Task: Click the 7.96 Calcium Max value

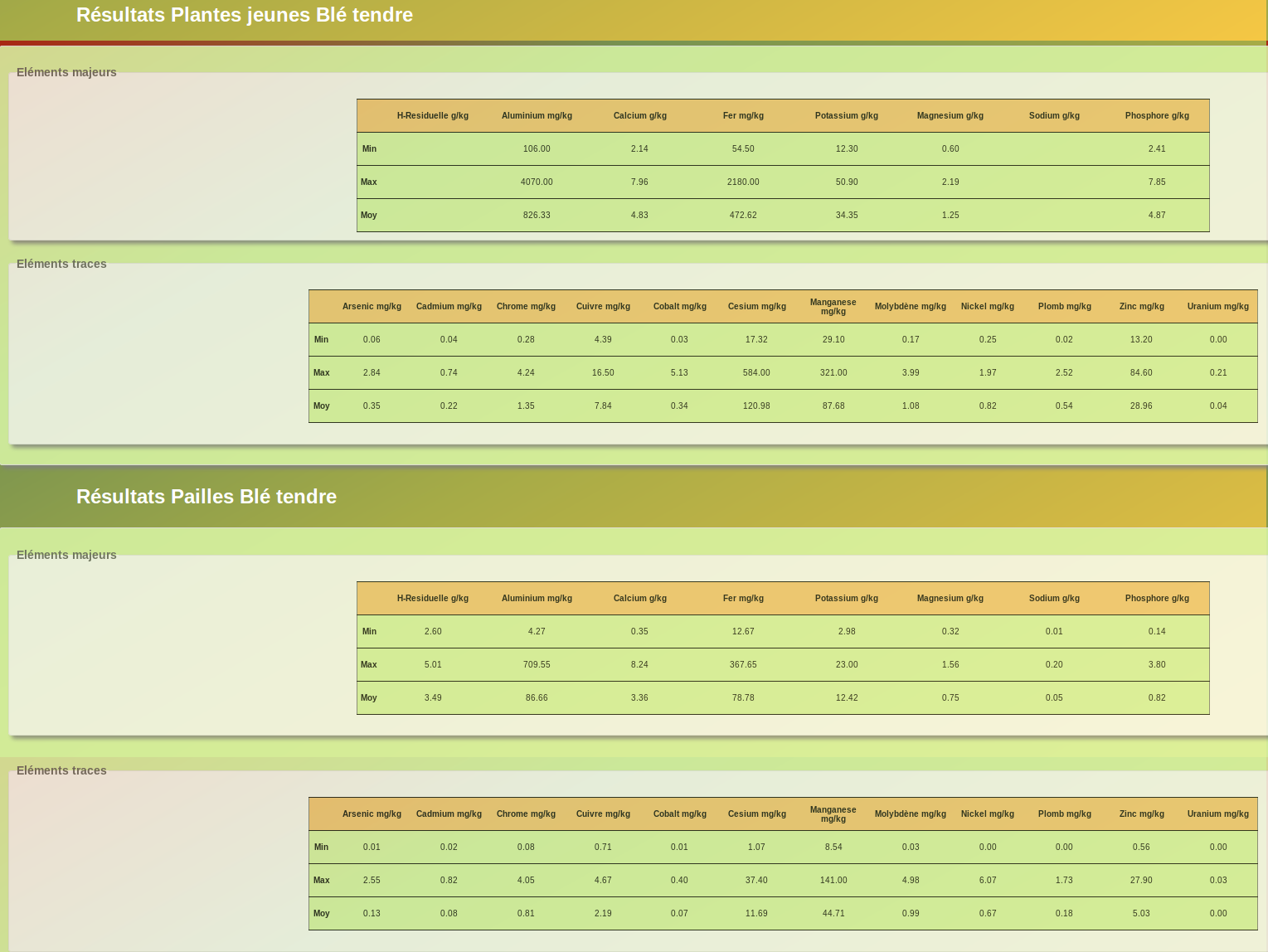Action: coord(639,182)
